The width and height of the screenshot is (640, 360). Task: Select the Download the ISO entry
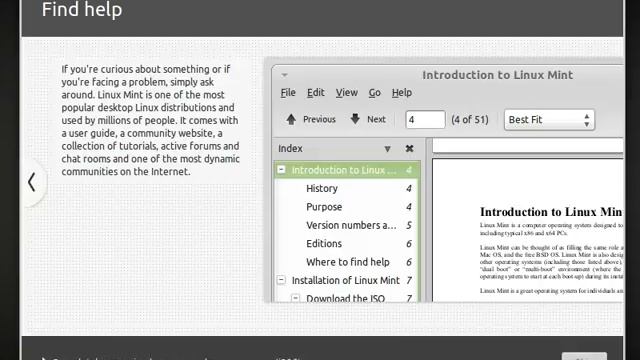click(x=345, y=298)
